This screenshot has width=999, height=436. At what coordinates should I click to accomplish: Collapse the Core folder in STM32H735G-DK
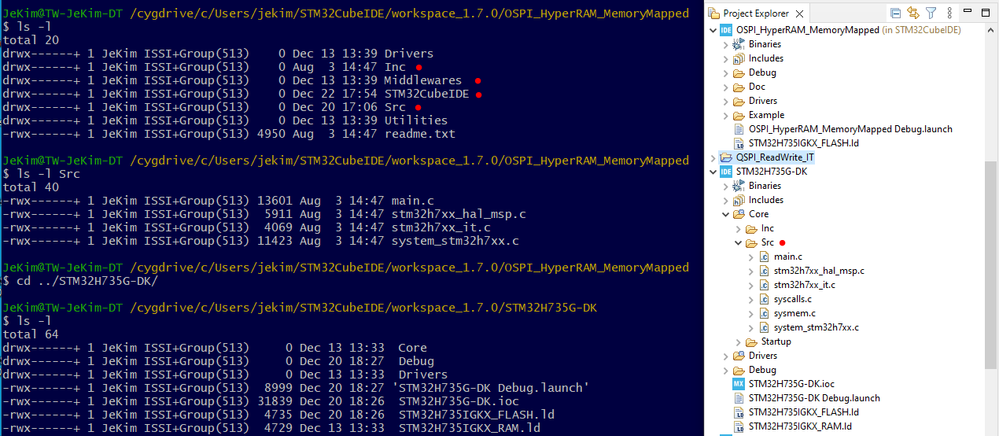[725, 214]
